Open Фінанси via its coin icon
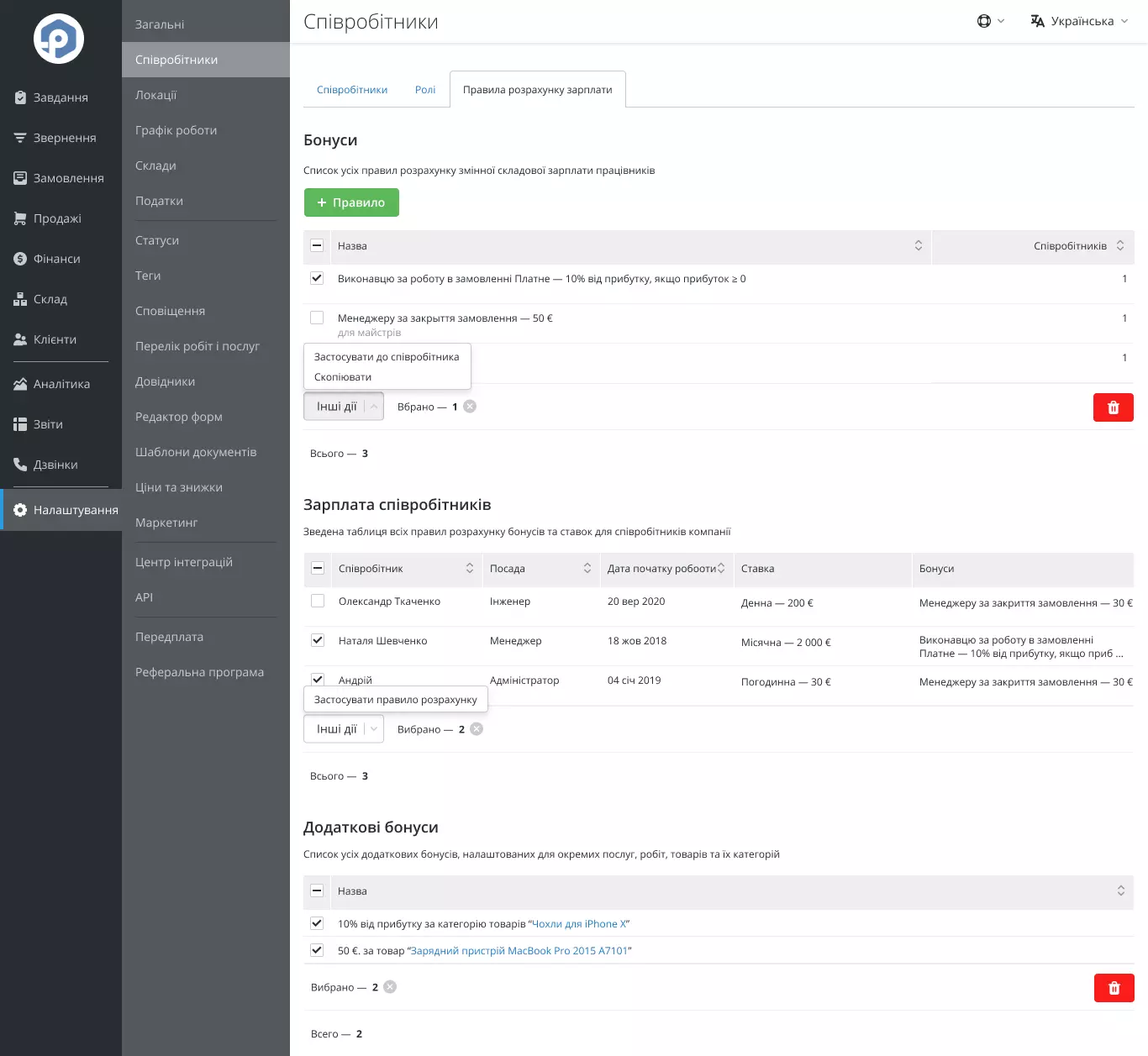 click(x=20, y=259)
